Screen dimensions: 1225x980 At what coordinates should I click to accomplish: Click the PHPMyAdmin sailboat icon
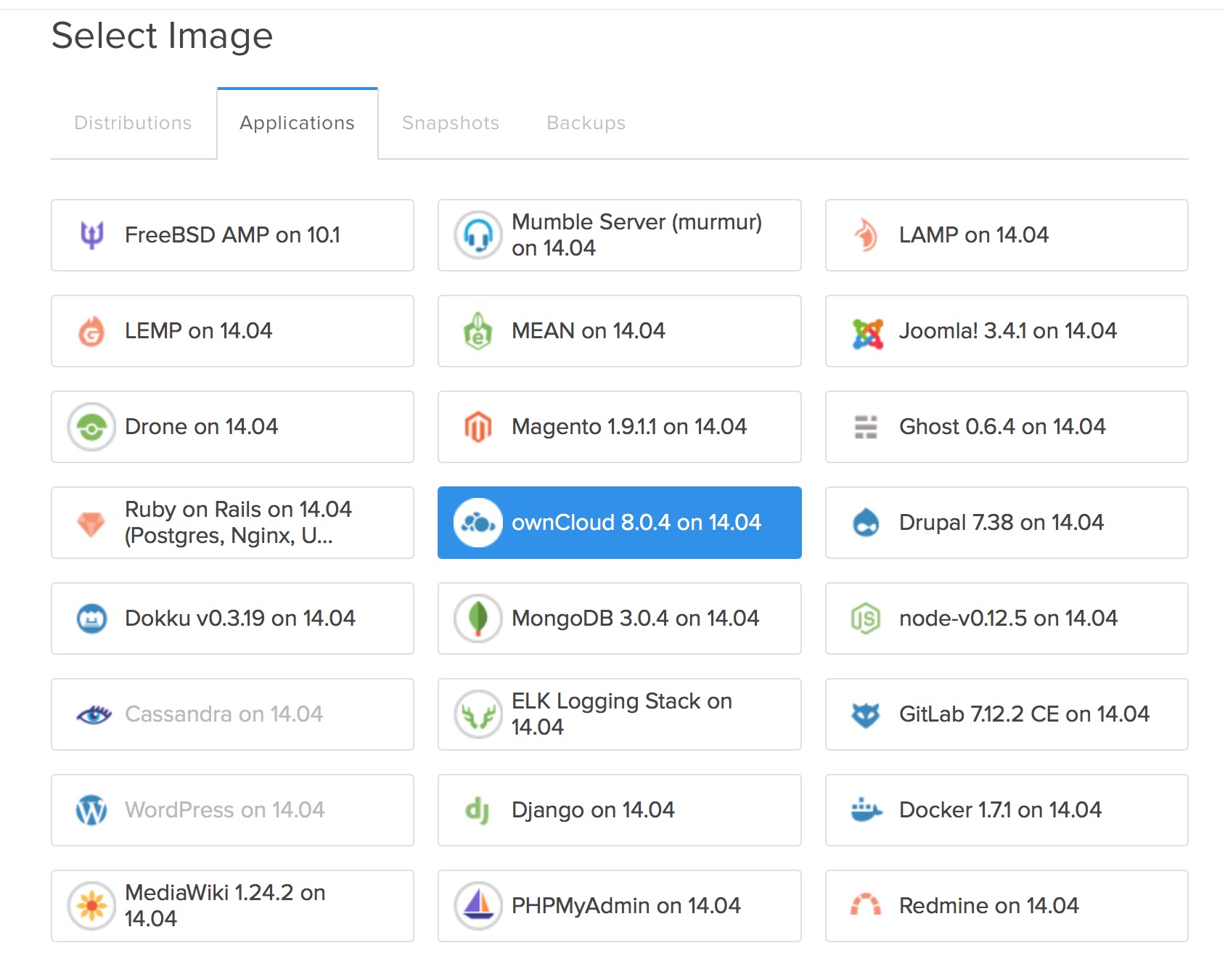point(478,906)
